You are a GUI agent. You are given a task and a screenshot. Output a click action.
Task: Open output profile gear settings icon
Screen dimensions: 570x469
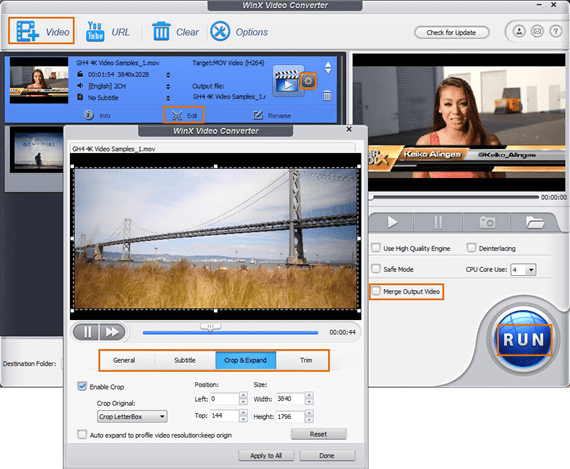coord(308,81)
